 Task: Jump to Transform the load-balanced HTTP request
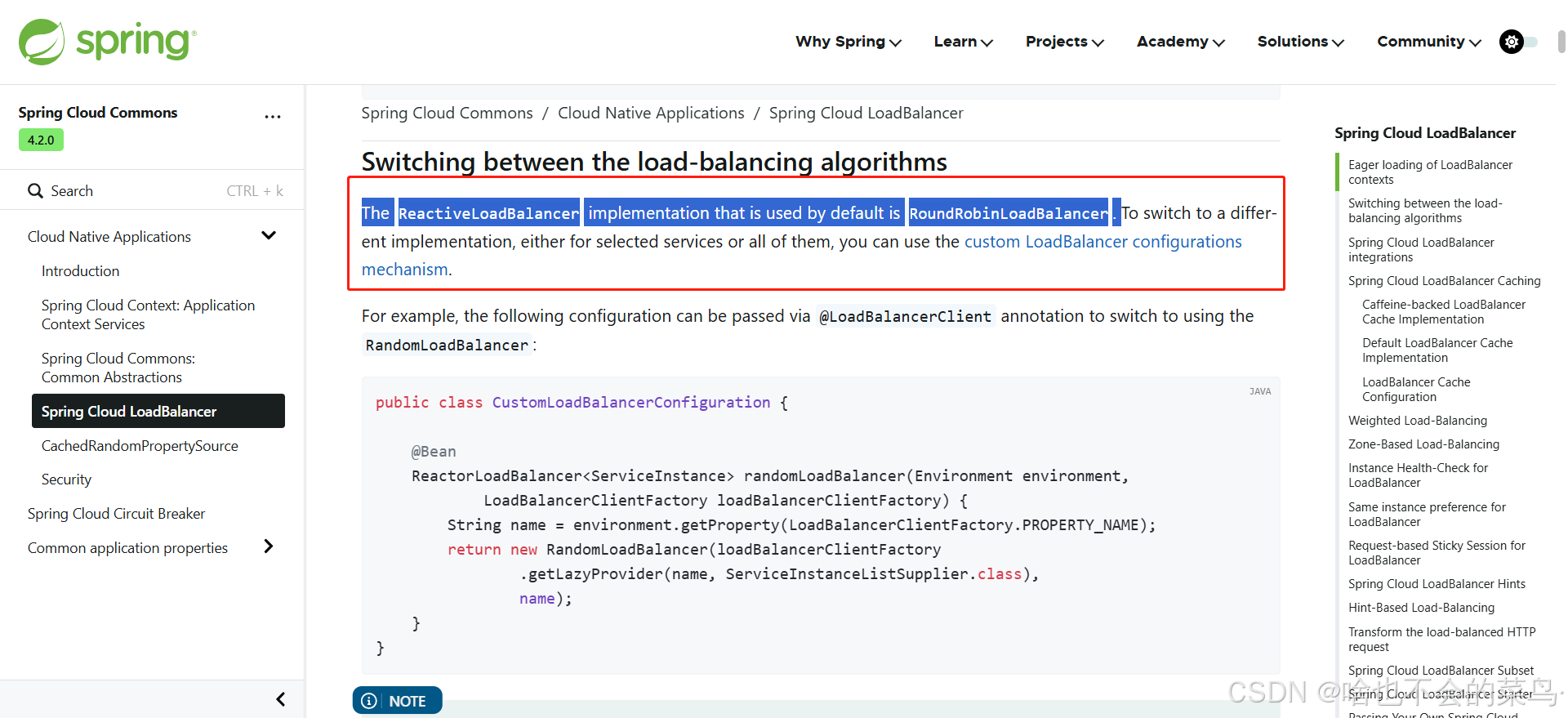1441,640
